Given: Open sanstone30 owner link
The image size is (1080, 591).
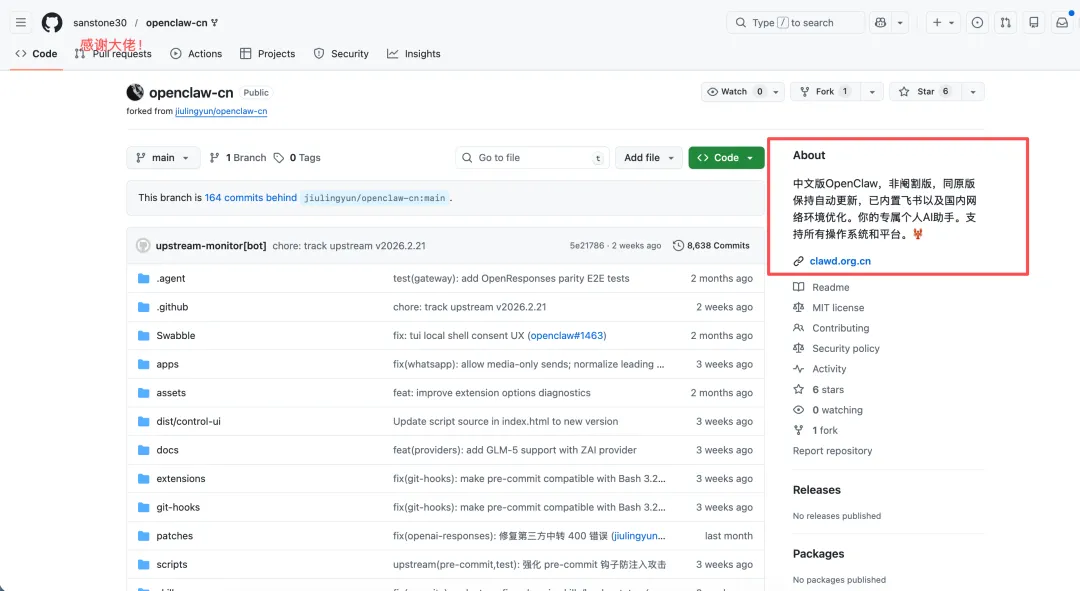Looking at the screenshot, I should (100, 23).
